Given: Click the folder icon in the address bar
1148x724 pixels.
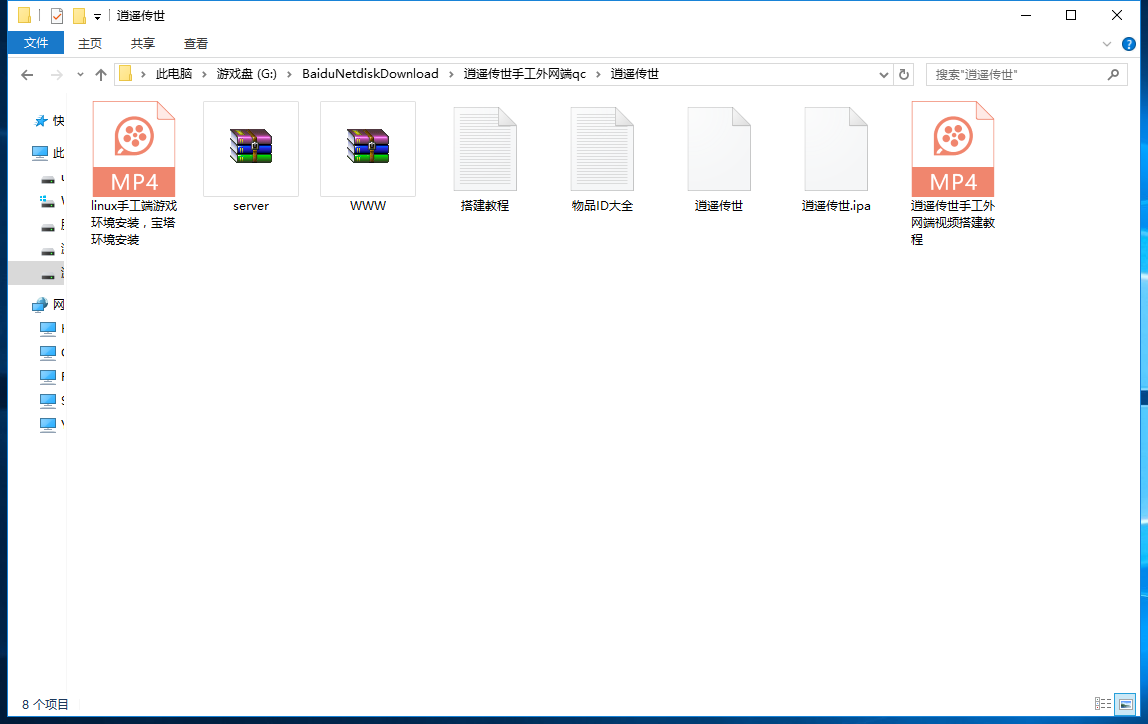Looking at the screenshot, I should [x=125, y=74].
